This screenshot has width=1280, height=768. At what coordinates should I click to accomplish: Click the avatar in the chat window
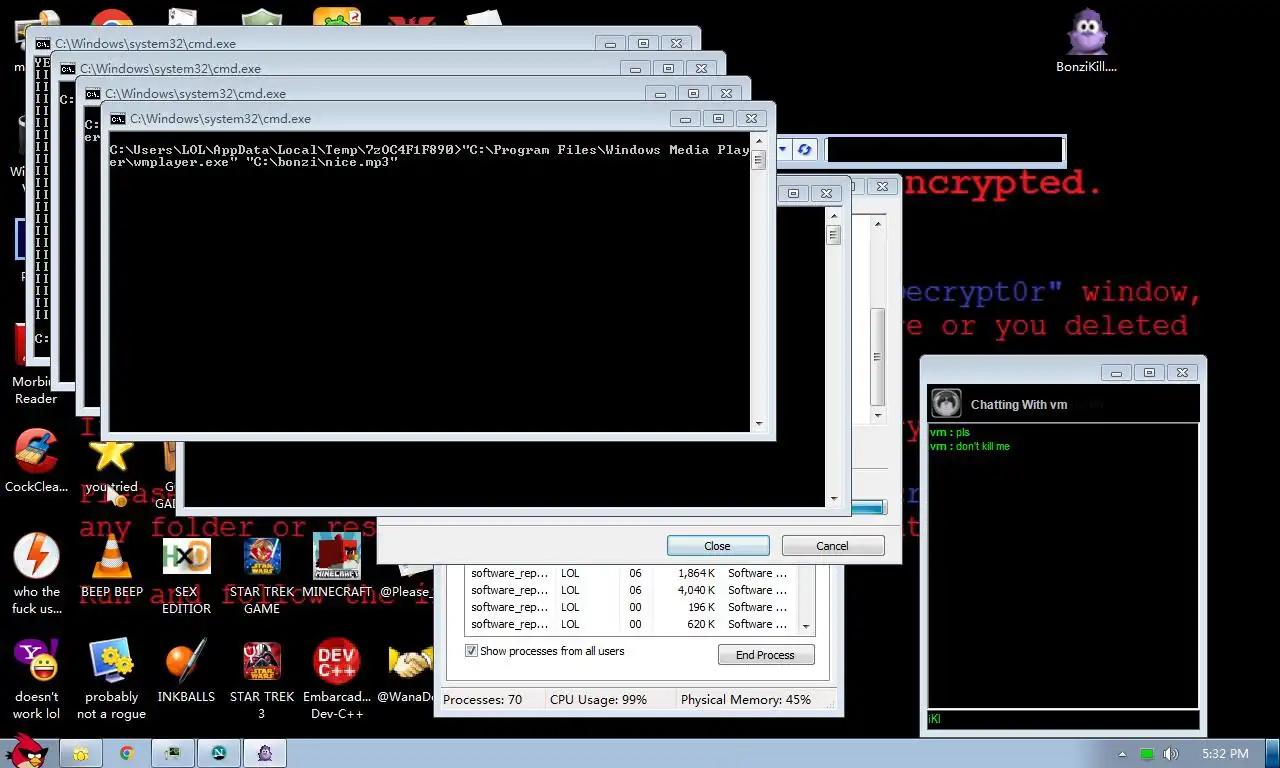coord(946,403)
